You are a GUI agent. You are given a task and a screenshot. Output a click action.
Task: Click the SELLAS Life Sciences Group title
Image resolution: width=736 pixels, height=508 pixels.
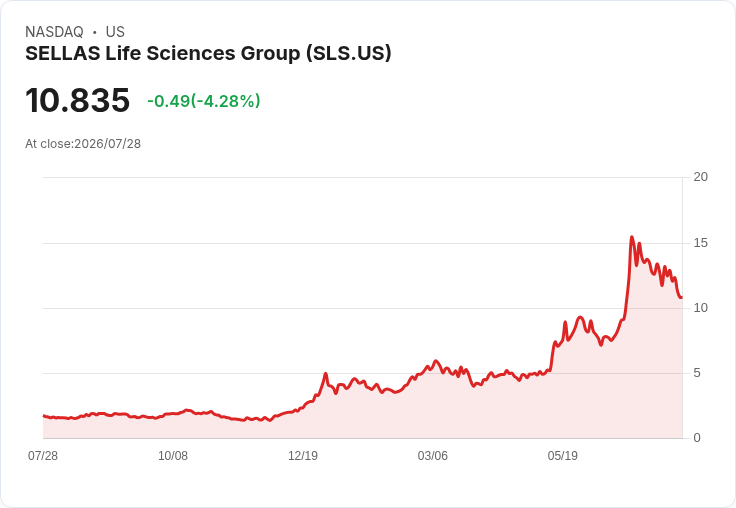208,54
